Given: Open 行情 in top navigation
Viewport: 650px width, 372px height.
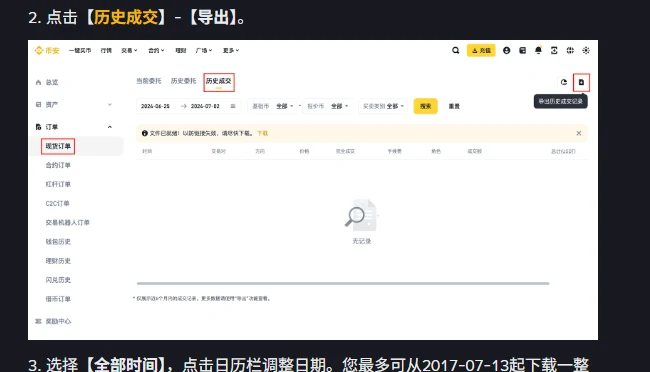Looking at the screenshot, I should 106,51.
